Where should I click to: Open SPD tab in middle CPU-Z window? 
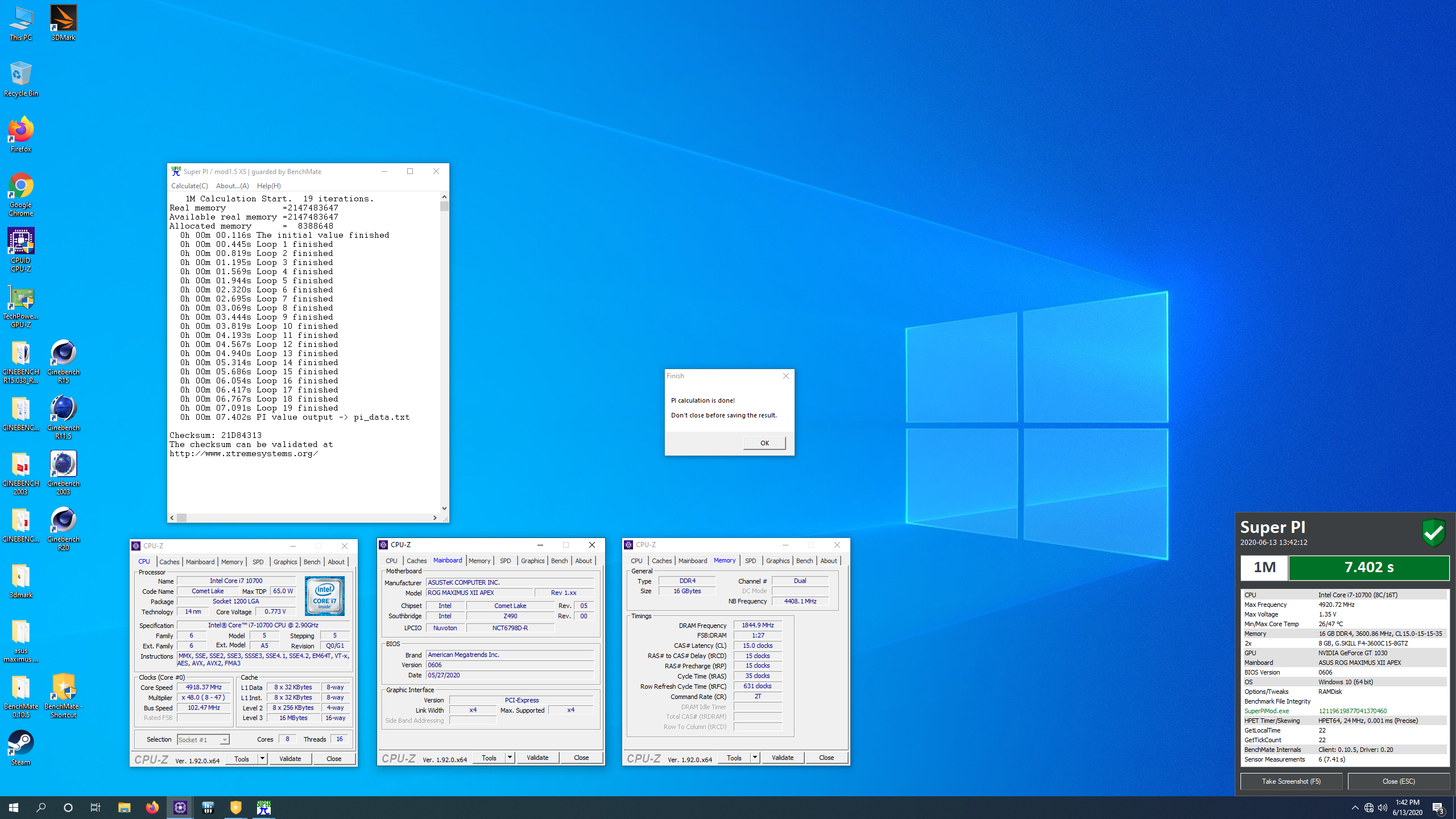tap(505, 560)
